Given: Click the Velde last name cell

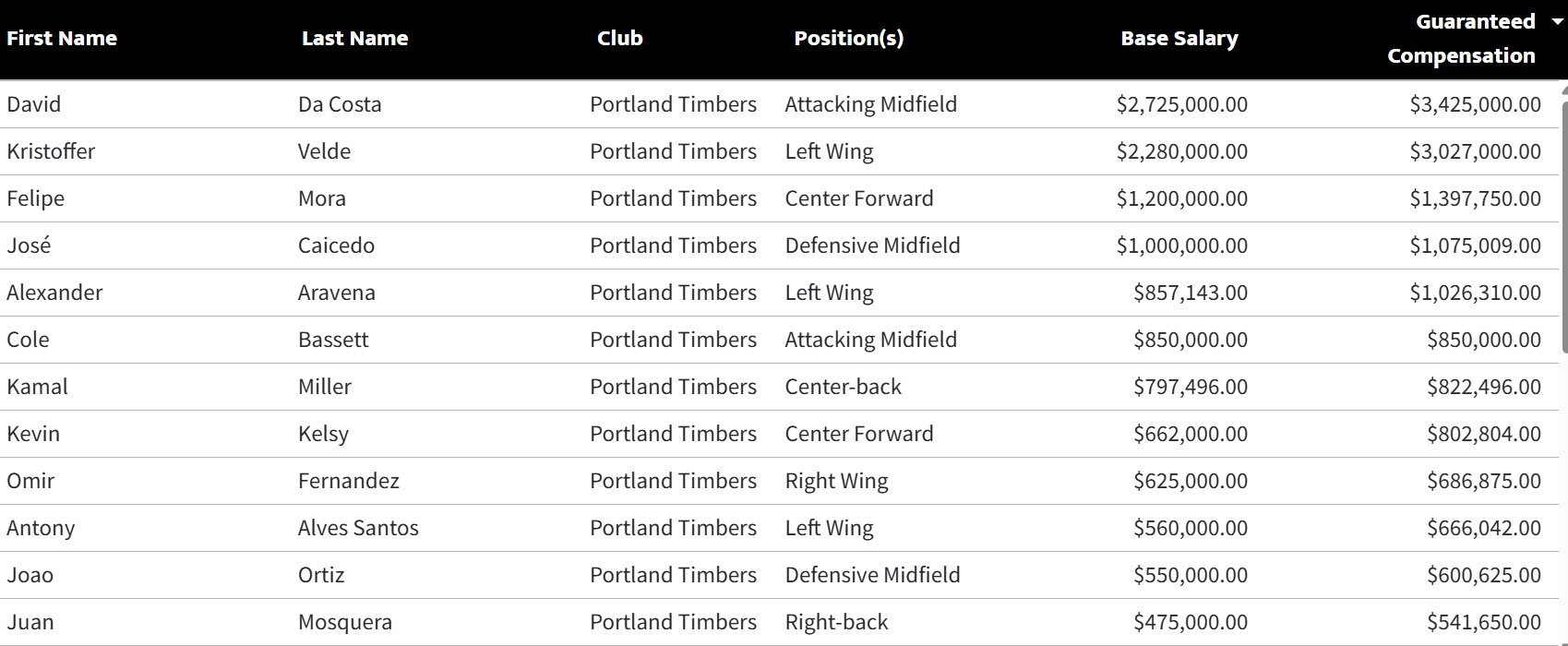Looking at the screenshot, I should pos(324,151).
